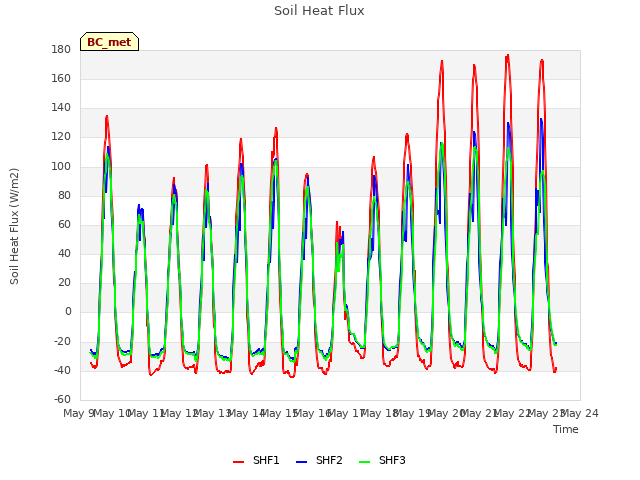Click the 80 y-axis tick label
This screenshot has width=640, height=480.
point(64,196)
